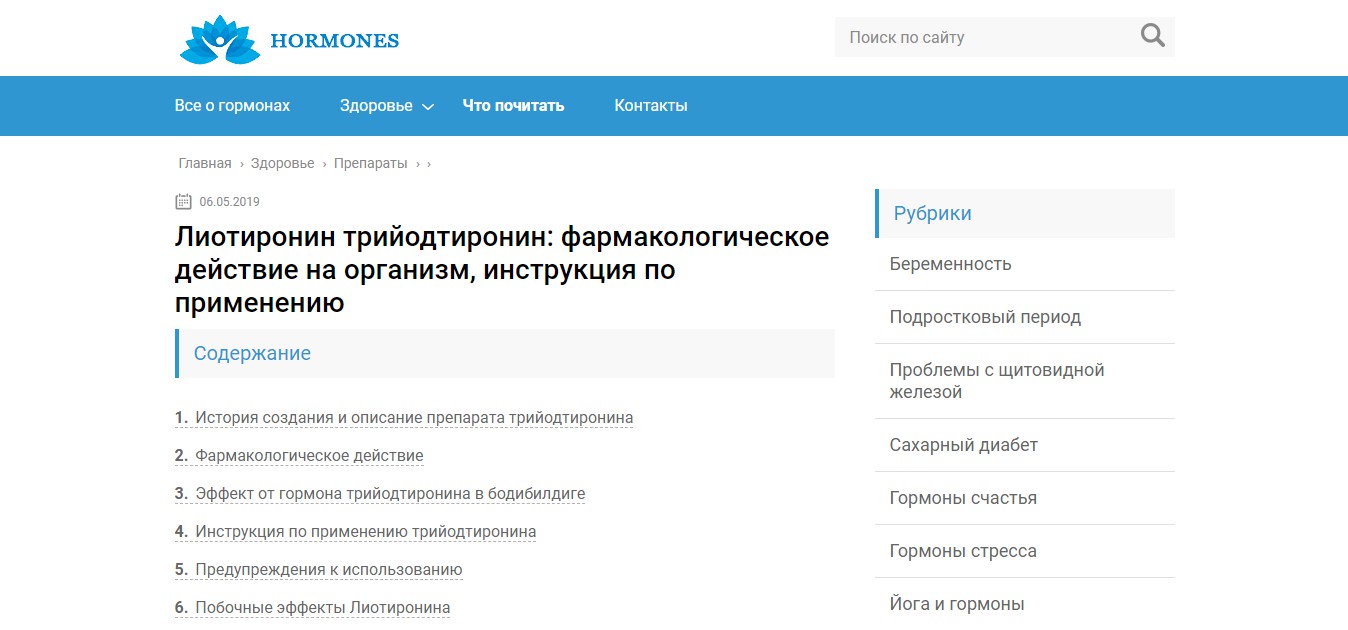Expand the Здоровье dropdown arrow
Screen dimensions: 1348x630
(428, 107)
